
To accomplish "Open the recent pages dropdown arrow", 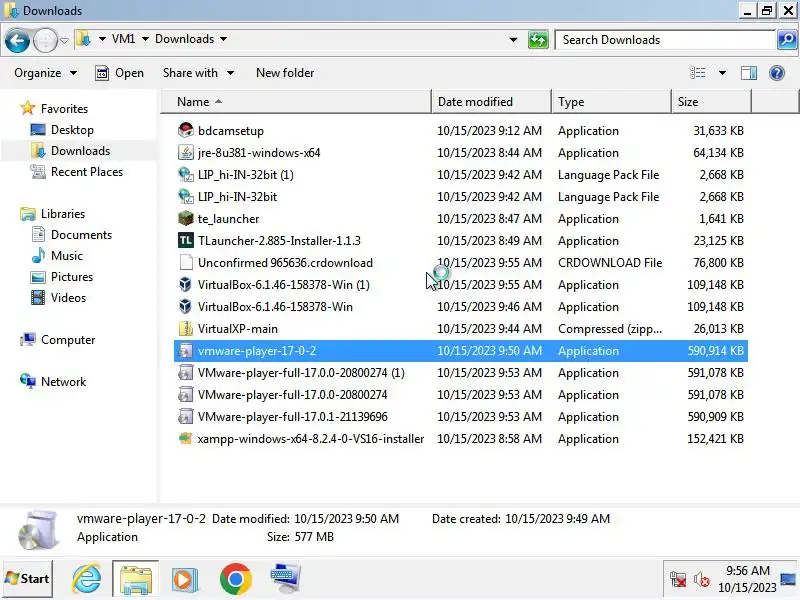I will [x=64, y=40].
